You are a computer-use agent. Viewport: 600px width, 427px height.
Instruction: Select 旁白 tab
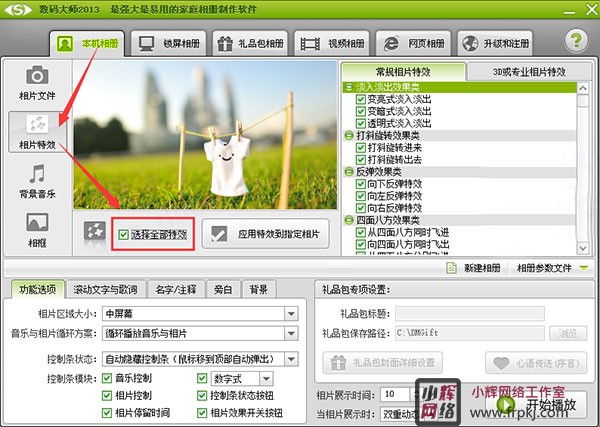tap(223, 289)
